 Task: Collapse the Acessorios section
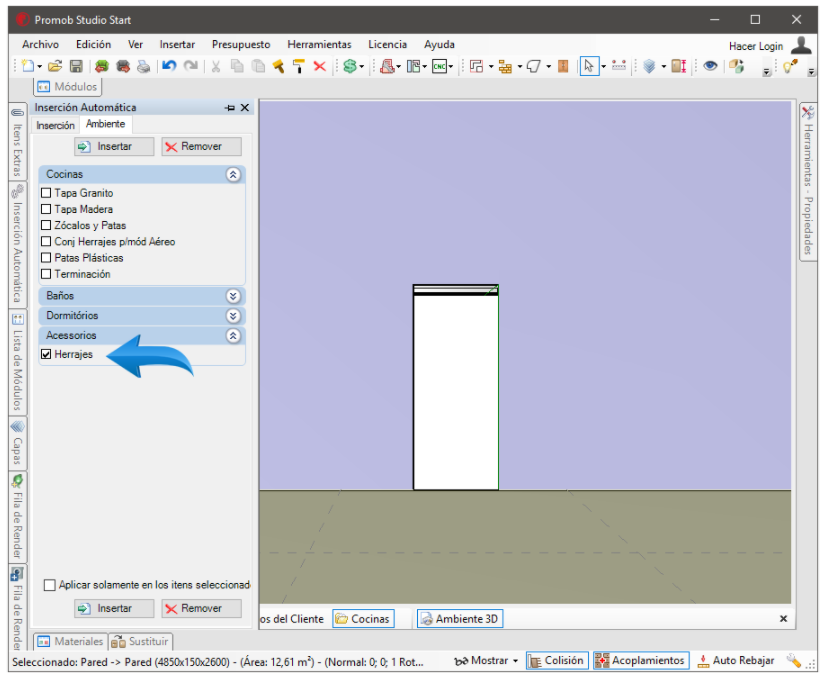[233, 336]
